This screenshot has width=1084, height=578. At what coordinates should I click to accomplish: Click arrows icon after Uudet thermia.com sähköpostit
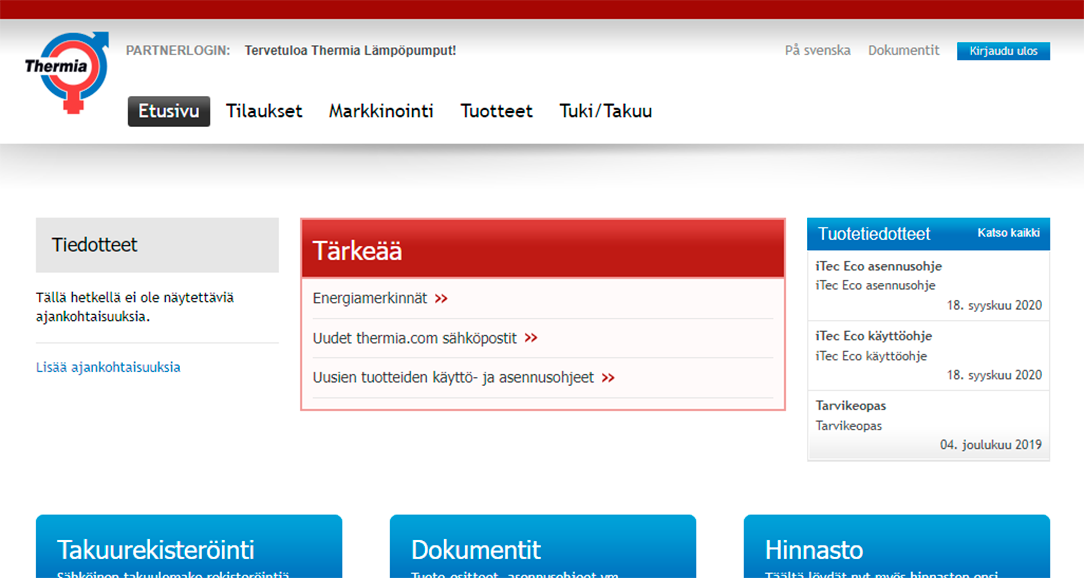531,338
